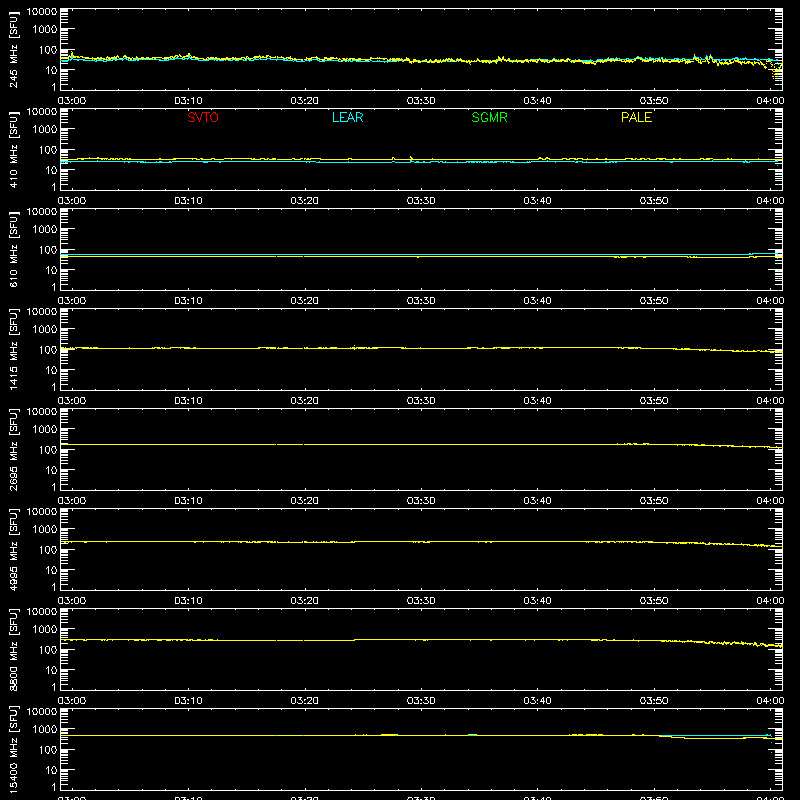This screenshot has height=800, width=800.
Task: Click 03:30 time label under 610 MHz plot
Action: [x=421, y=301]
